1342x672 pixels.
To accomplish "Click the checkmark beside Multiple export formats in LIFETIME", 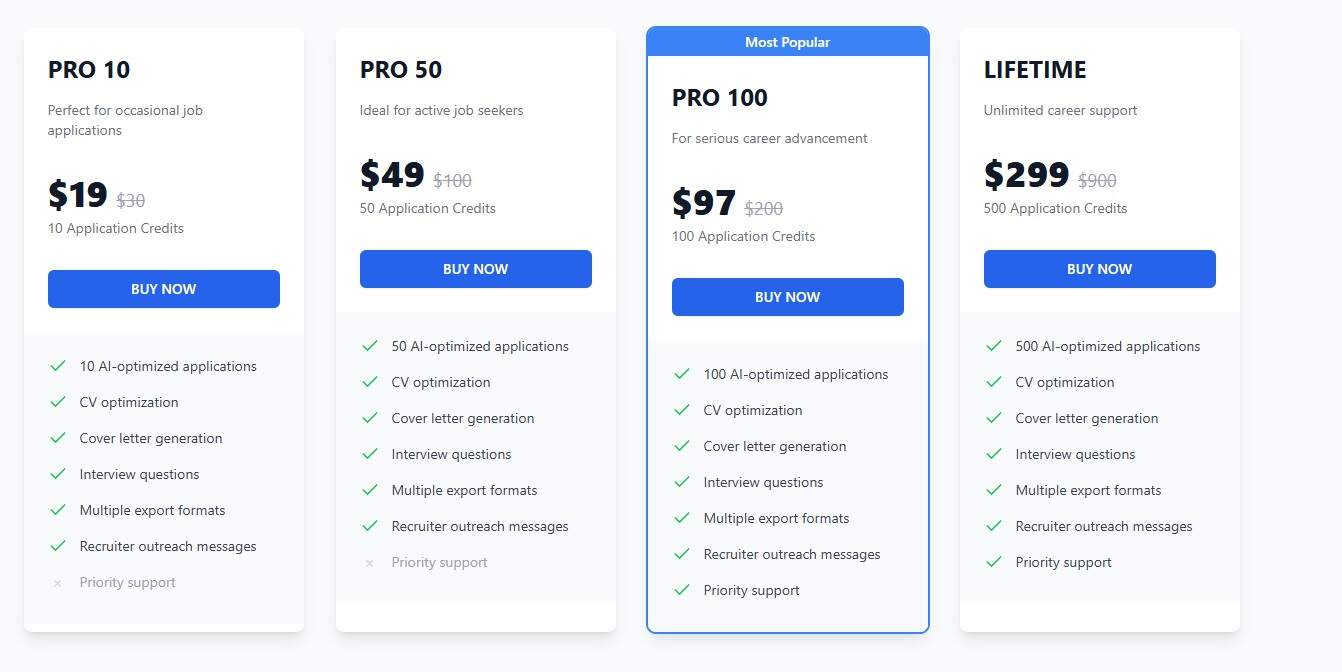I will [994, 490].
